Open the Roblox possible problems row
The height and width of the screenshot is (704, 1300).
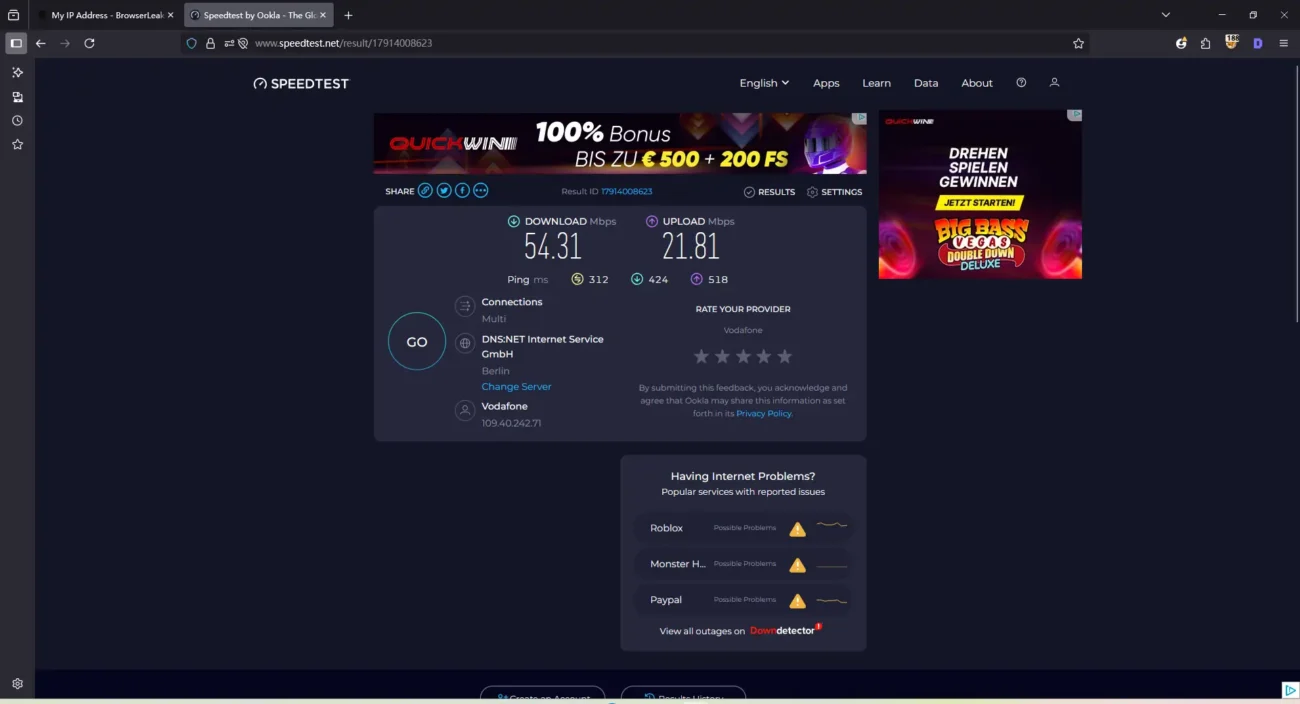[x=743, y=528]
